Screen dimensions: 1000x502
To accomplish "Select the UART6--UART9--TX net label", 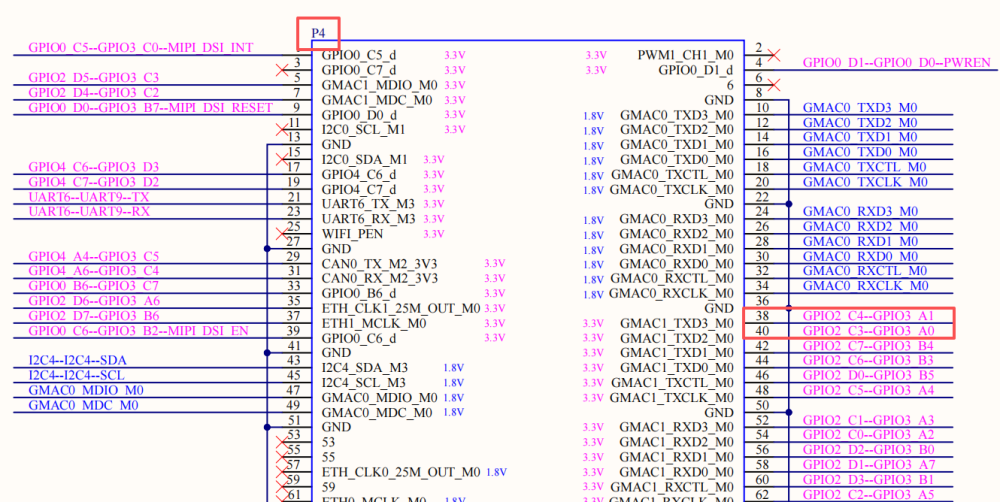I will coord(89,197).
